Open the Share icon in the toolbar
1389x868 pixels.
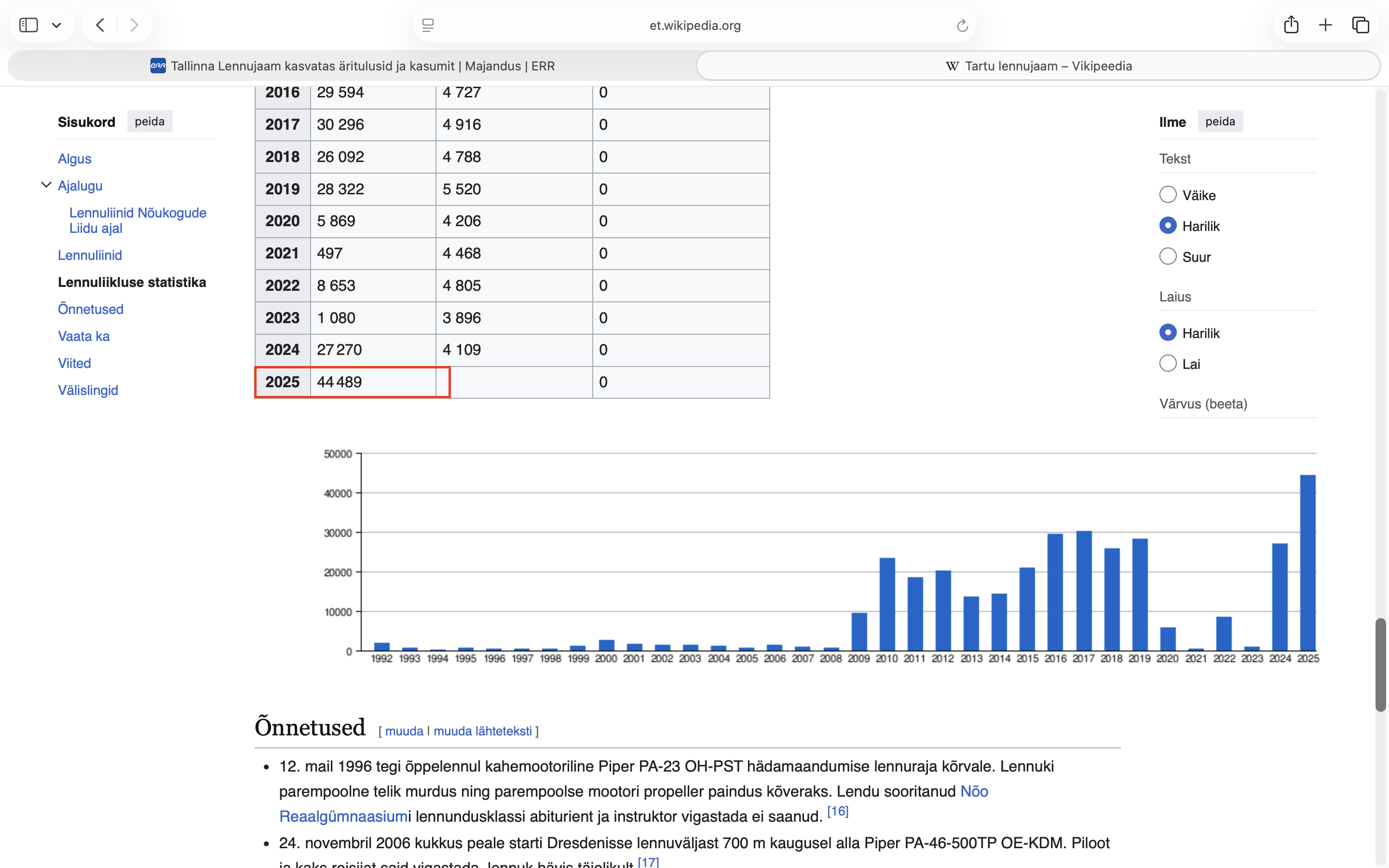(1291, 25)
